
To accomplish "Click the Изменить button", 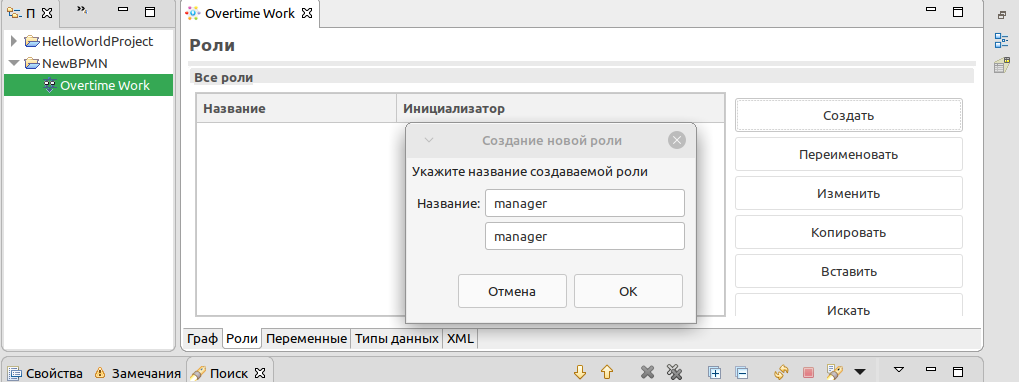I will tap(848, 194).
